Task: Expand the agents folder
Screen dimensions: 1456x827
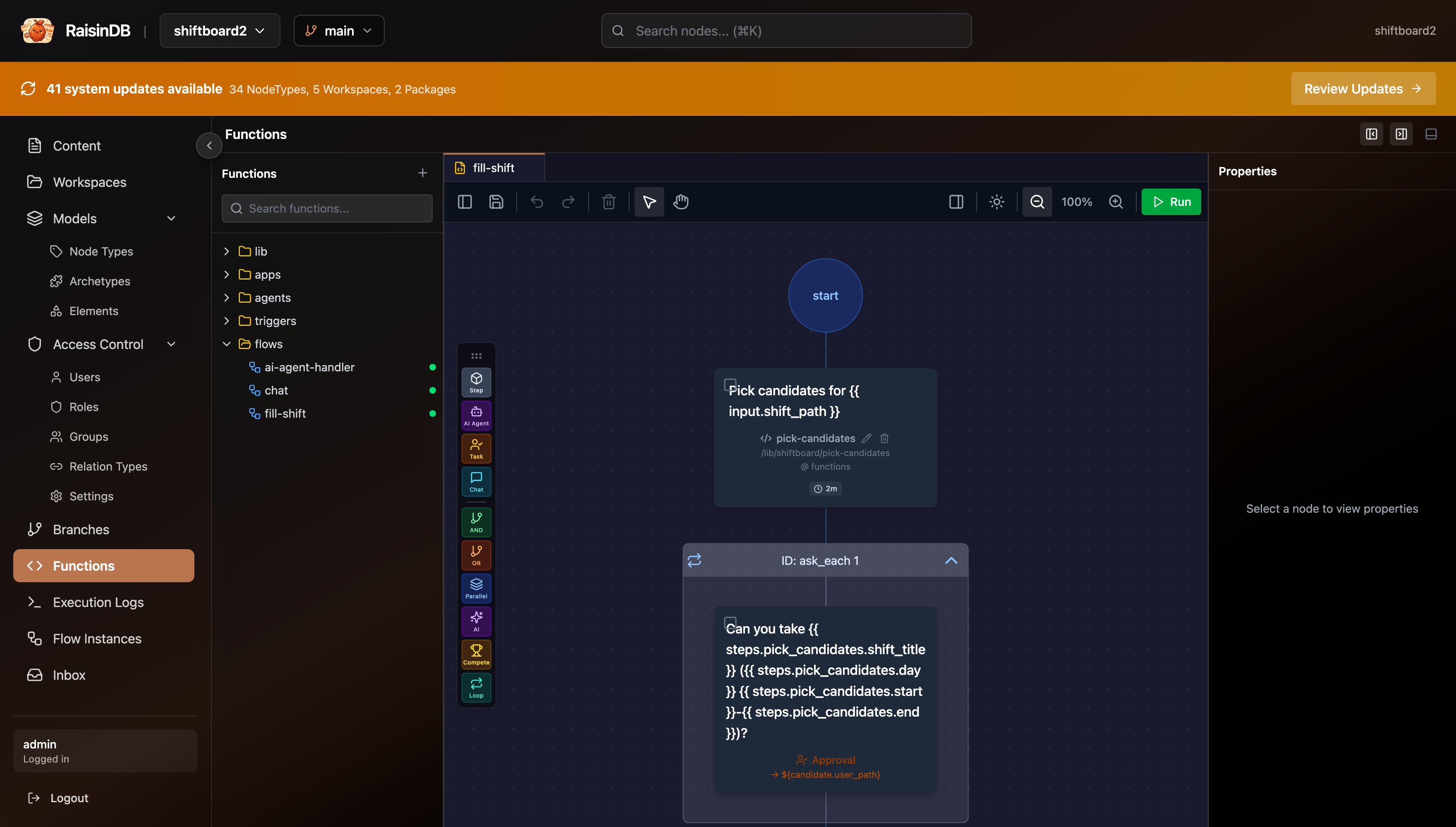Action: tap(227, 298)
